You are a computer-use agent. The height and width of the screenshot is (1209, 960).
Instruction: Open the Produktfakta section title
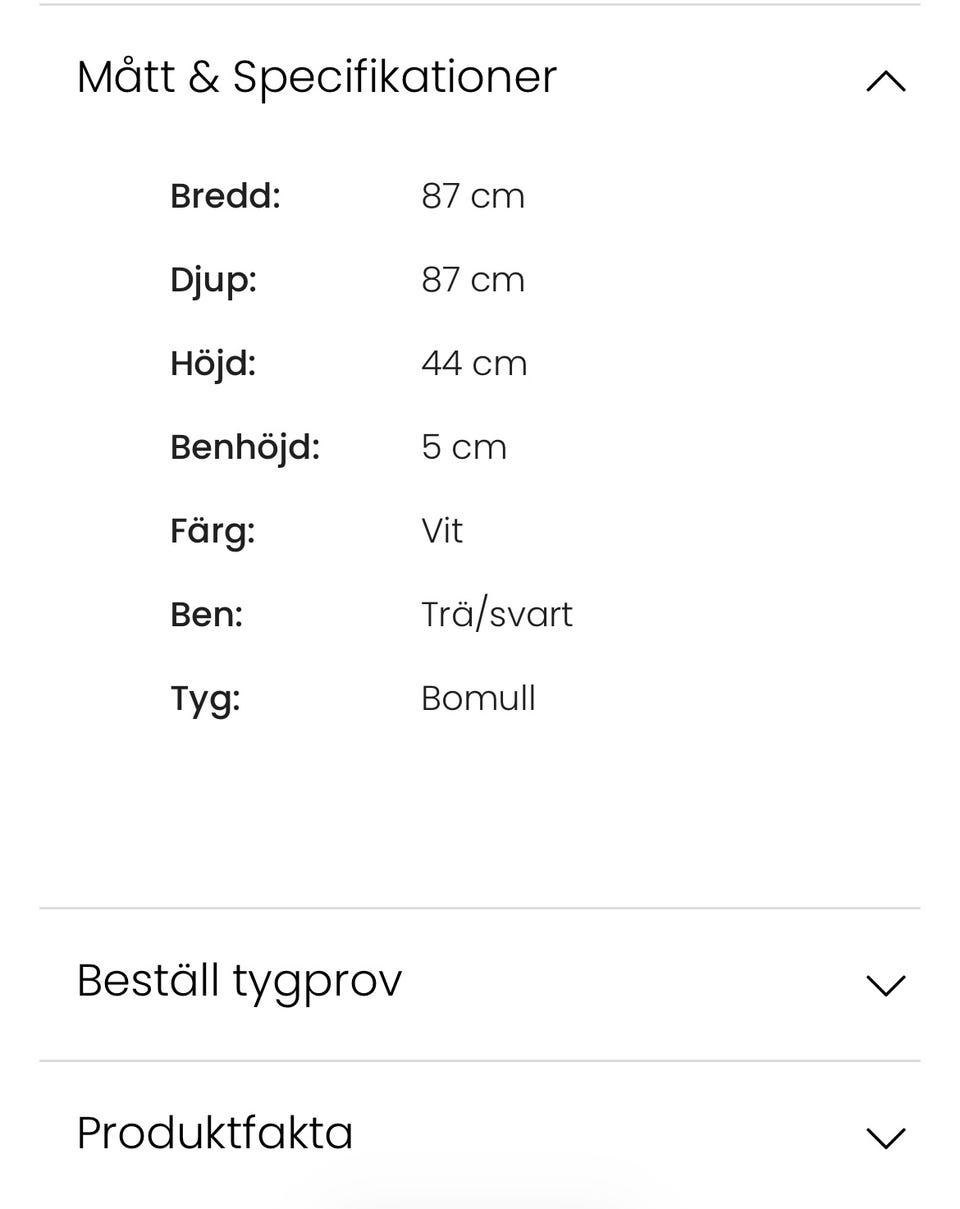coord(215,1133)
